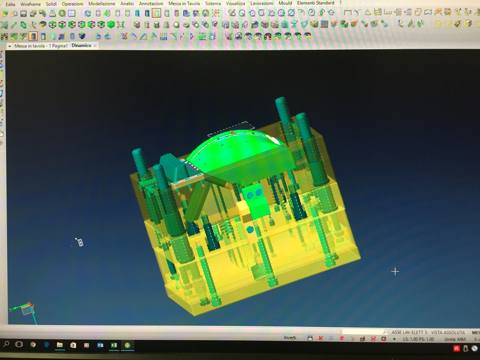Click the blue triangle arrow icon in third row
Viewport: 480px width, 360px height.
click(192, 36)
